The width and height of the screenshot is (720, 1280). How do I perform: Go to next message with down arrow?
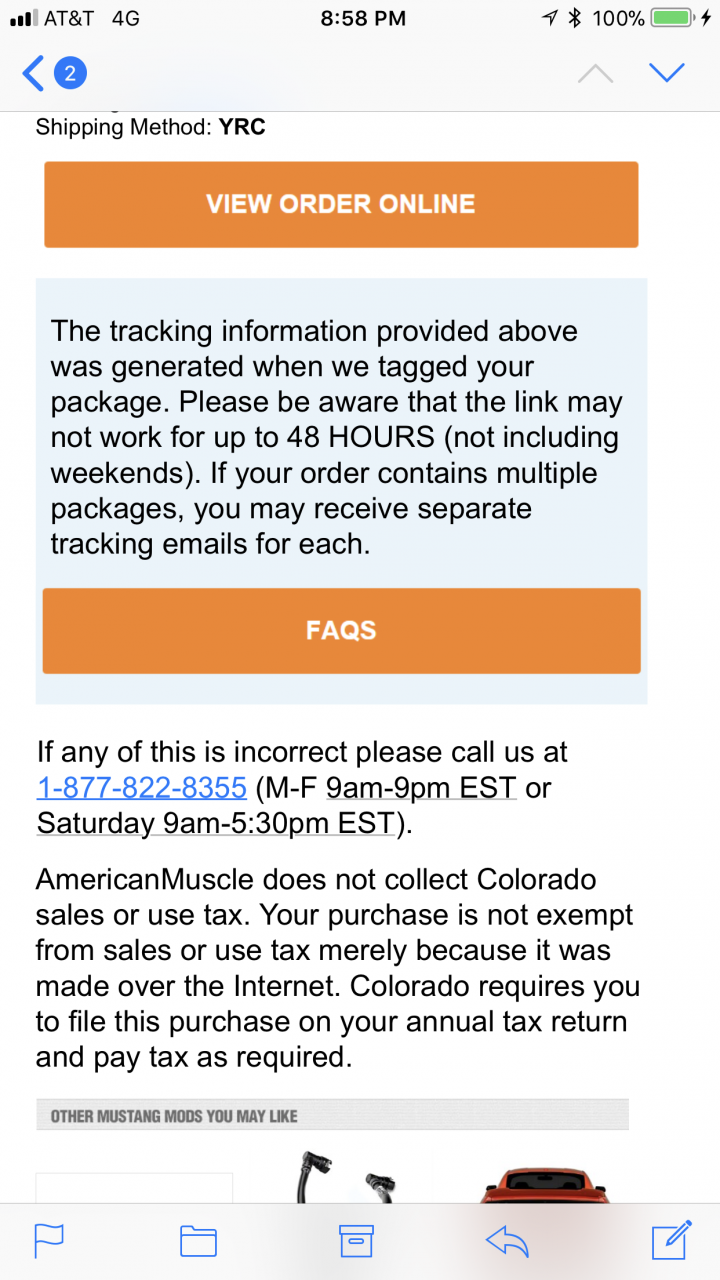[x=666, y=73]
